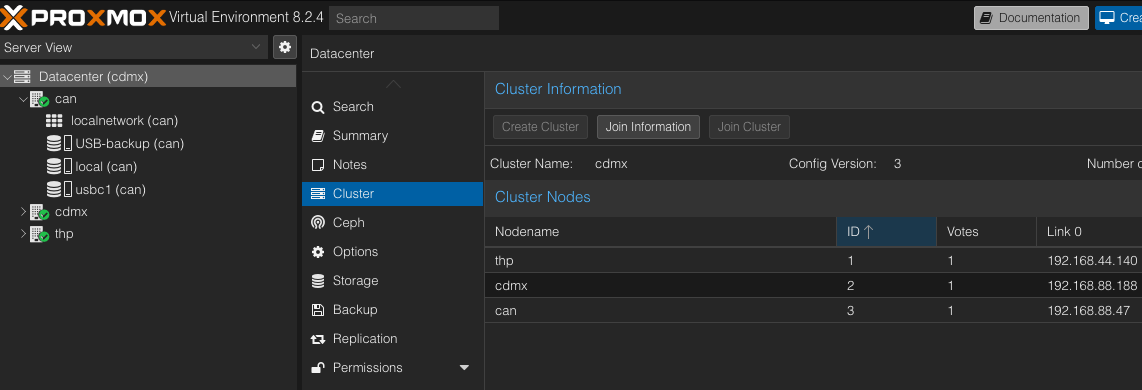This screenshot has width=1142, height=390.
Task: Click the Ceph icon
Action: coord(318,222)
